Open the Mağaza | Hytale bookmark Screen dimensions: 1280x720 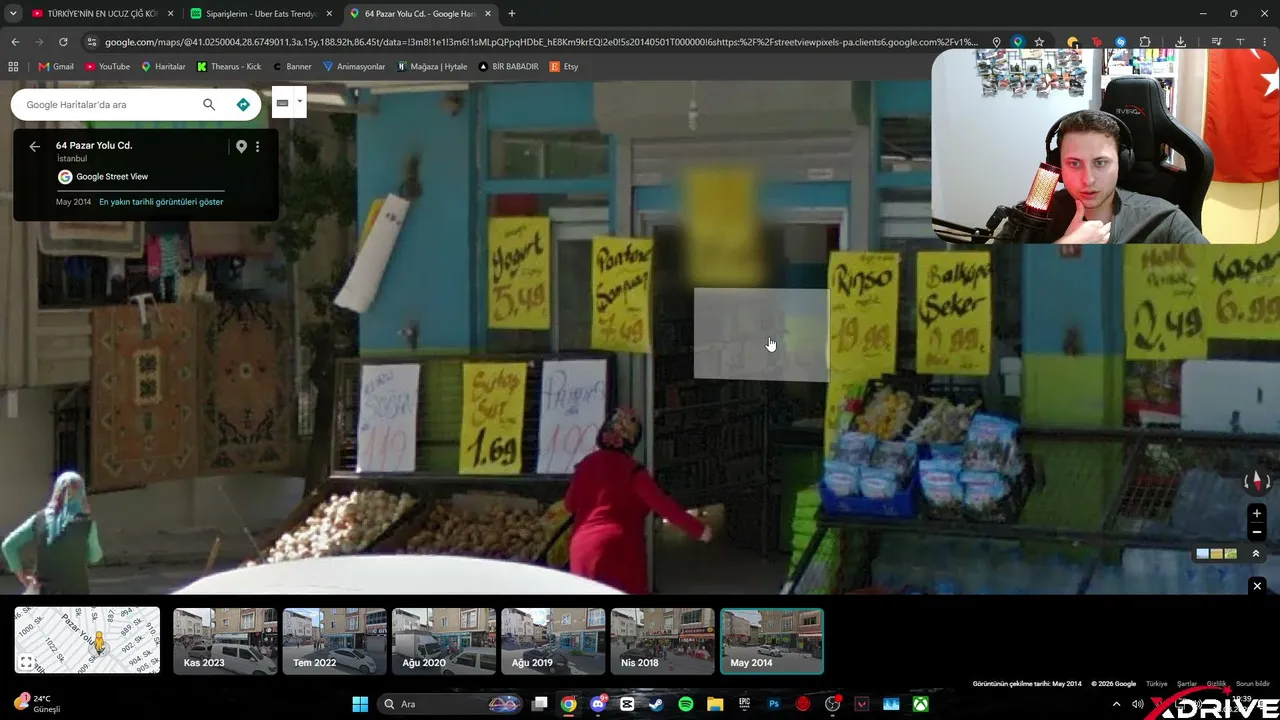(x=432, y=67)
